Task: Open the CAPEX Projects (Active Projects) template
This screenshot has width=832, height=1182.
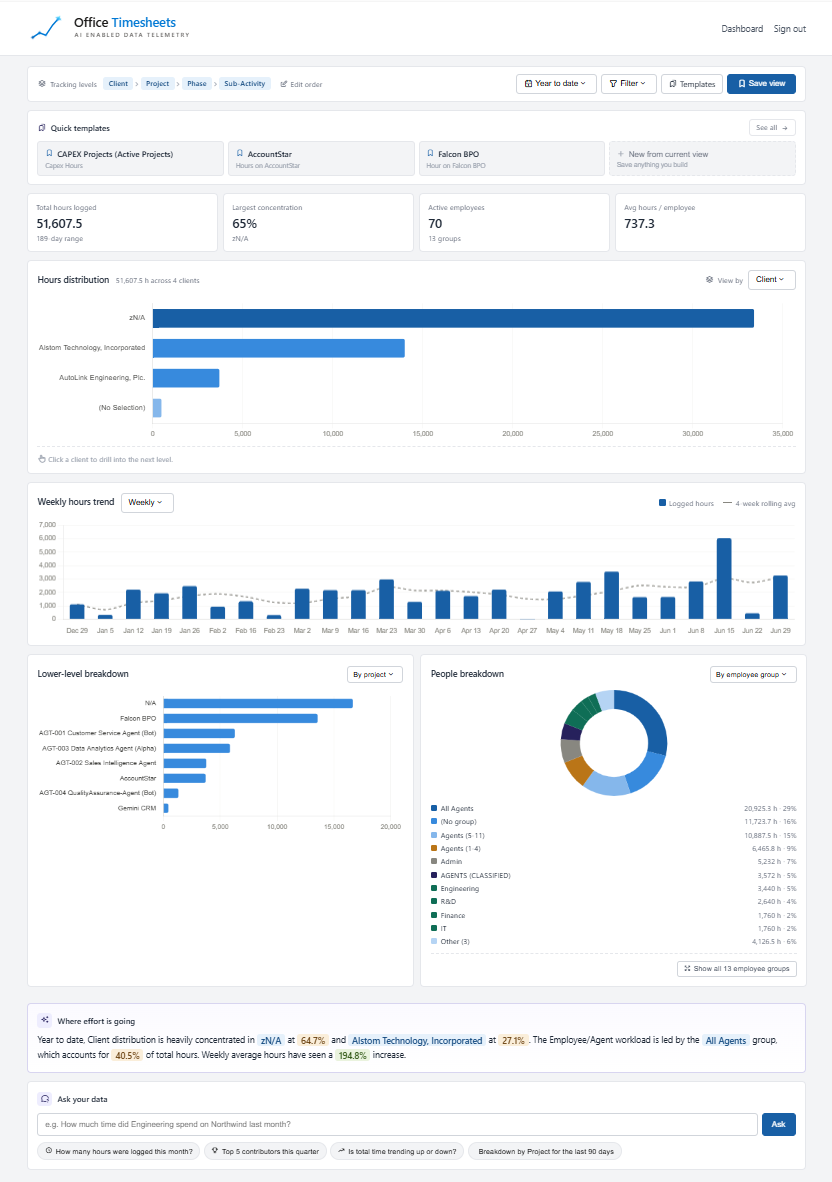Action: pyautogui.click(x=130, y=158)
